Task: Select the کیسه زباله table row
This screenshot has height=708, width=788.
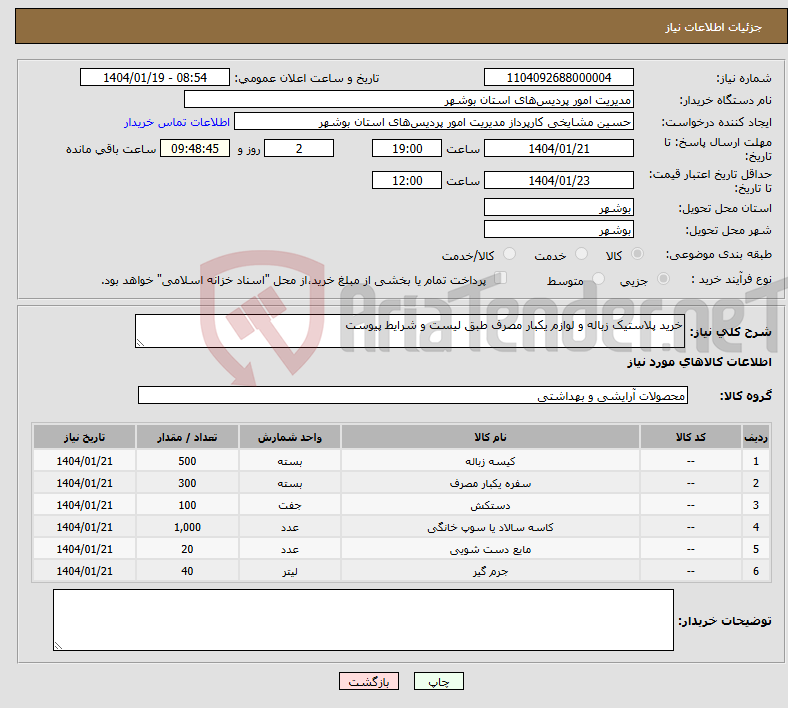Action: click(x=490, y=461)
